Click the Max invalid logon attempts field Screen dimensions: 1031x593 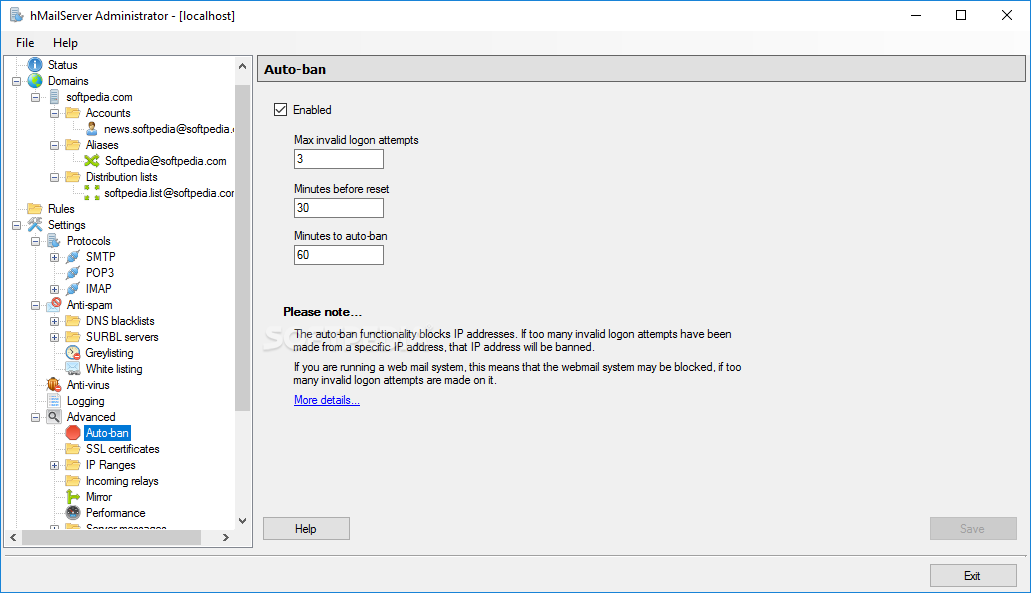click(x=339, y=159)
